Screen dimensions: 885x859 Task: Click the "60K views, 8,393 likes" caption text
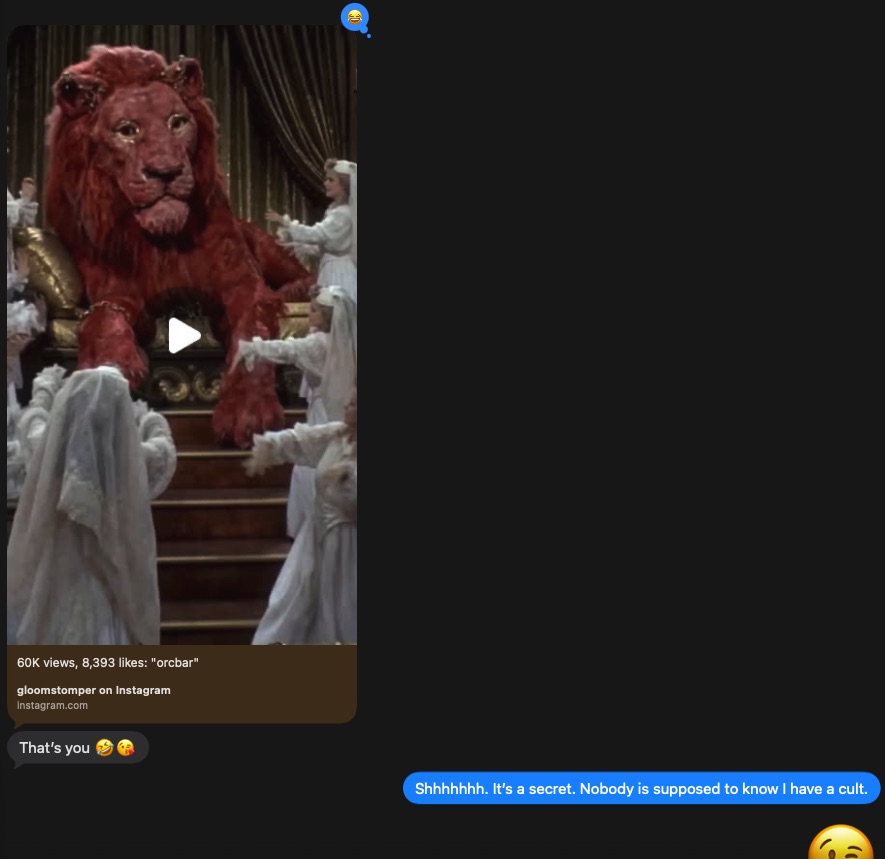click(x=108, y=663)
